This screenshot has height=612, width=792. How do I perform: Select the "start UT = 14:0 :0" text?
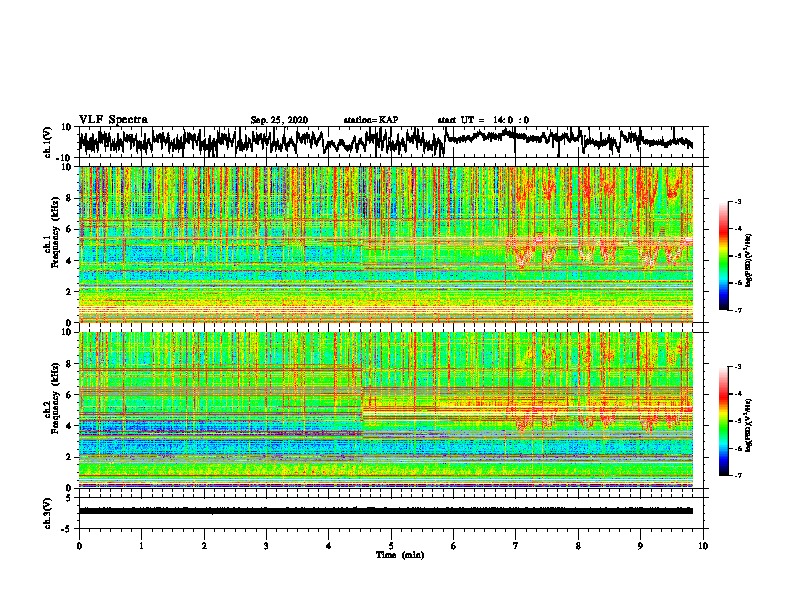click(x=483, y=120)
